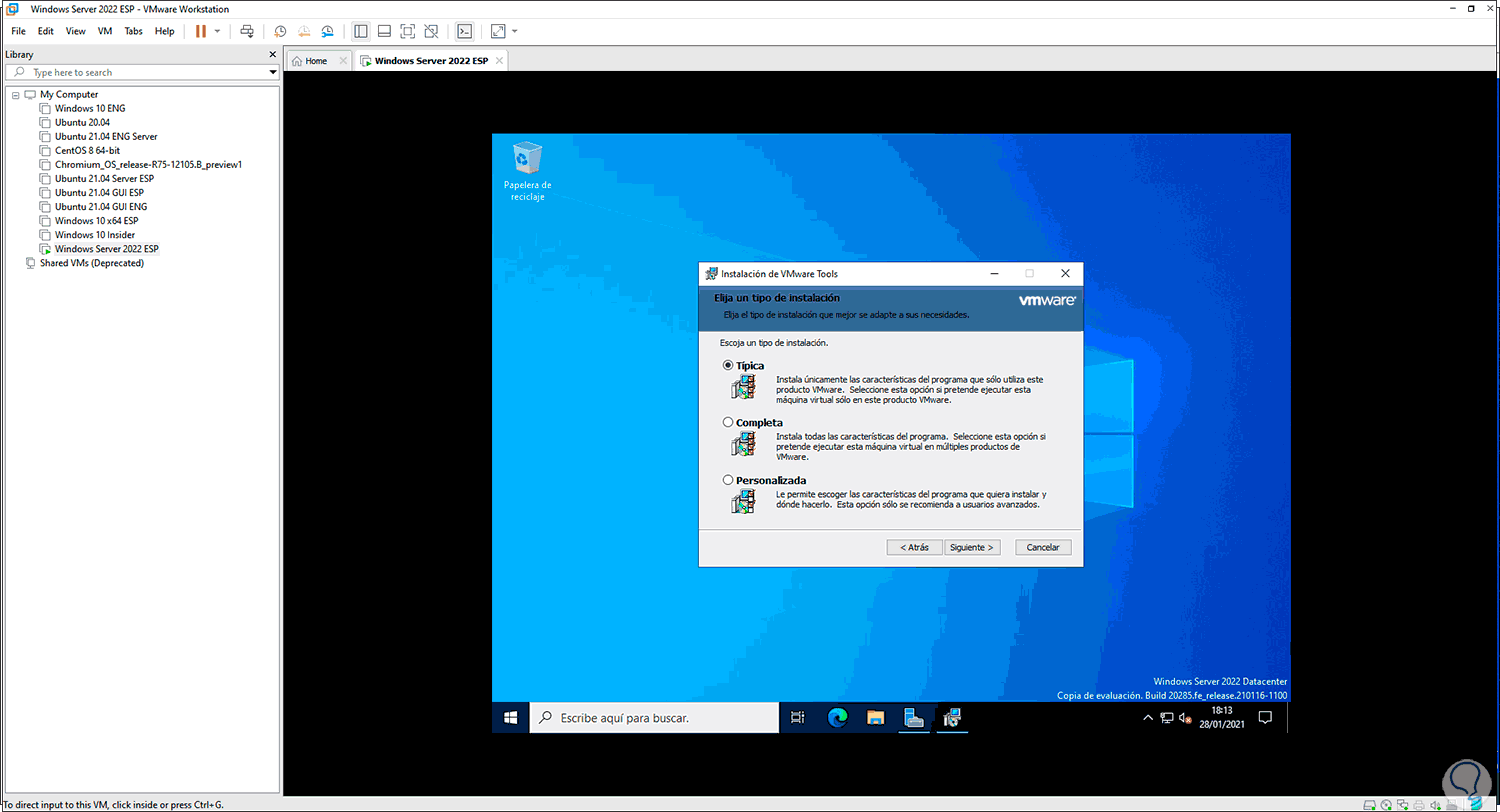Click the hard disk device status icon
Viewport: 1500px width, 812px height.
1372,804
